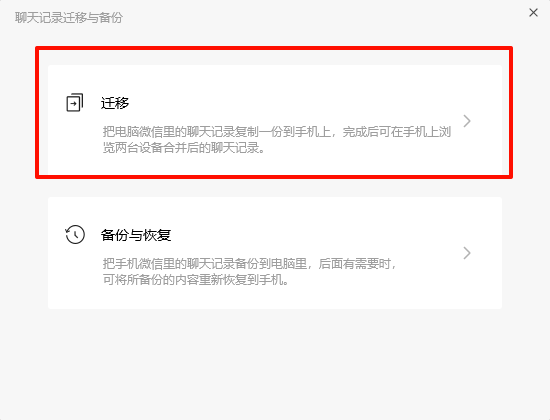Image resolution: width=550 pixels, height=420 pixels.
Task: Click the gray gap between the two cards
Action: coord(275,188)
